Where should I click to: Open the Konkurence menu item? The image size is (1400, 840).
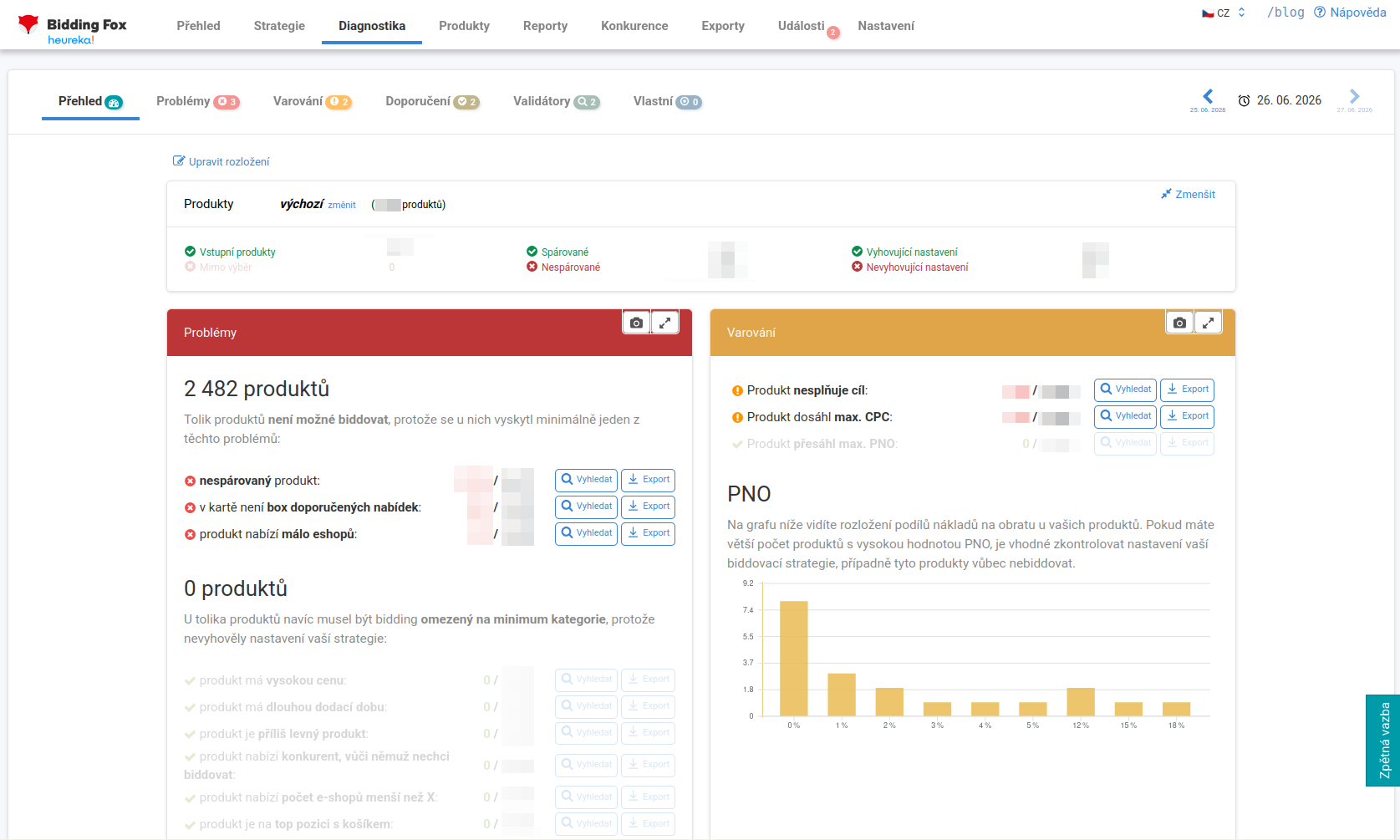point(634,26)
